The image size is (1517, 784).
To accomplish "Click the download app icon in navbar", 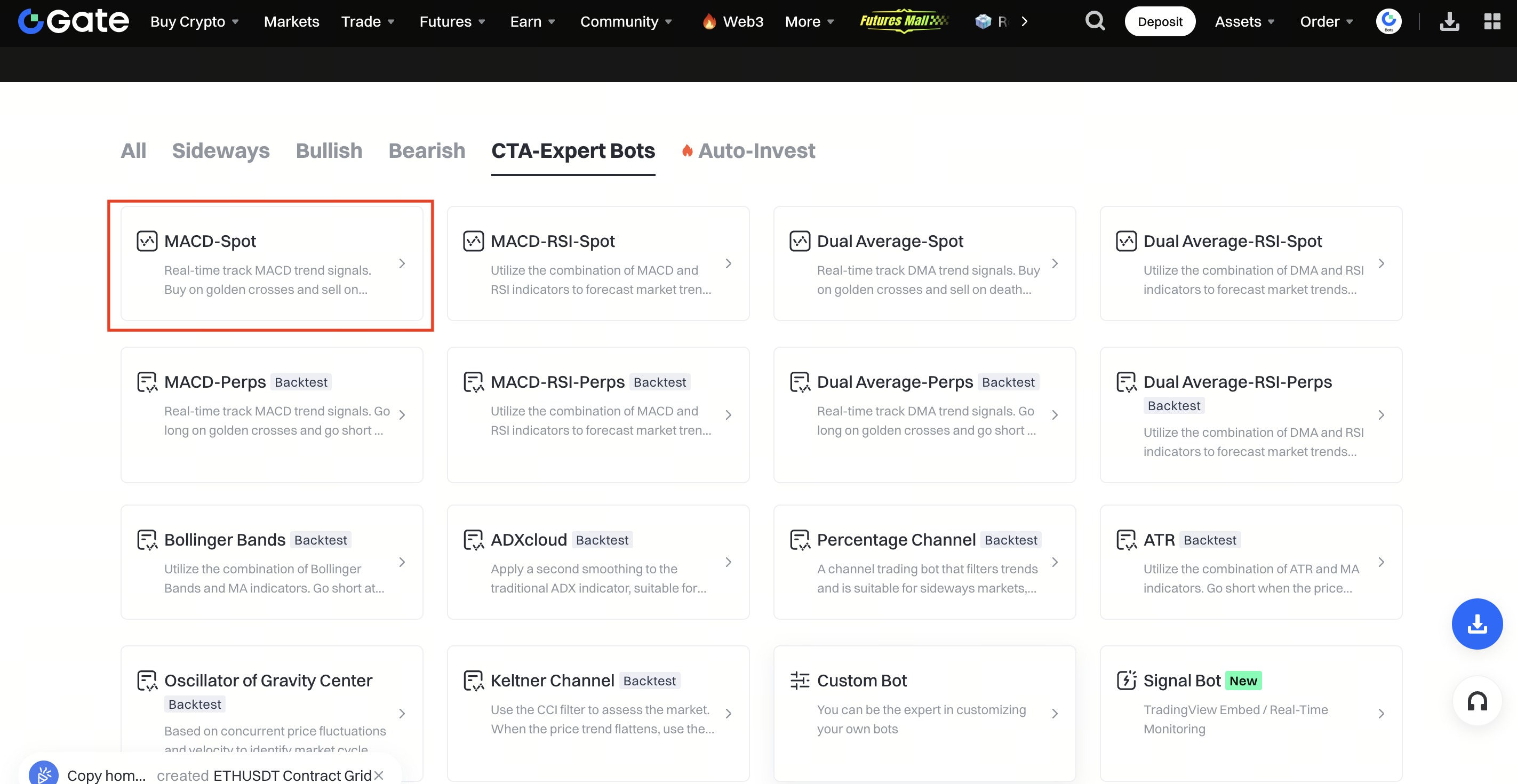I will click(1449, 21).
